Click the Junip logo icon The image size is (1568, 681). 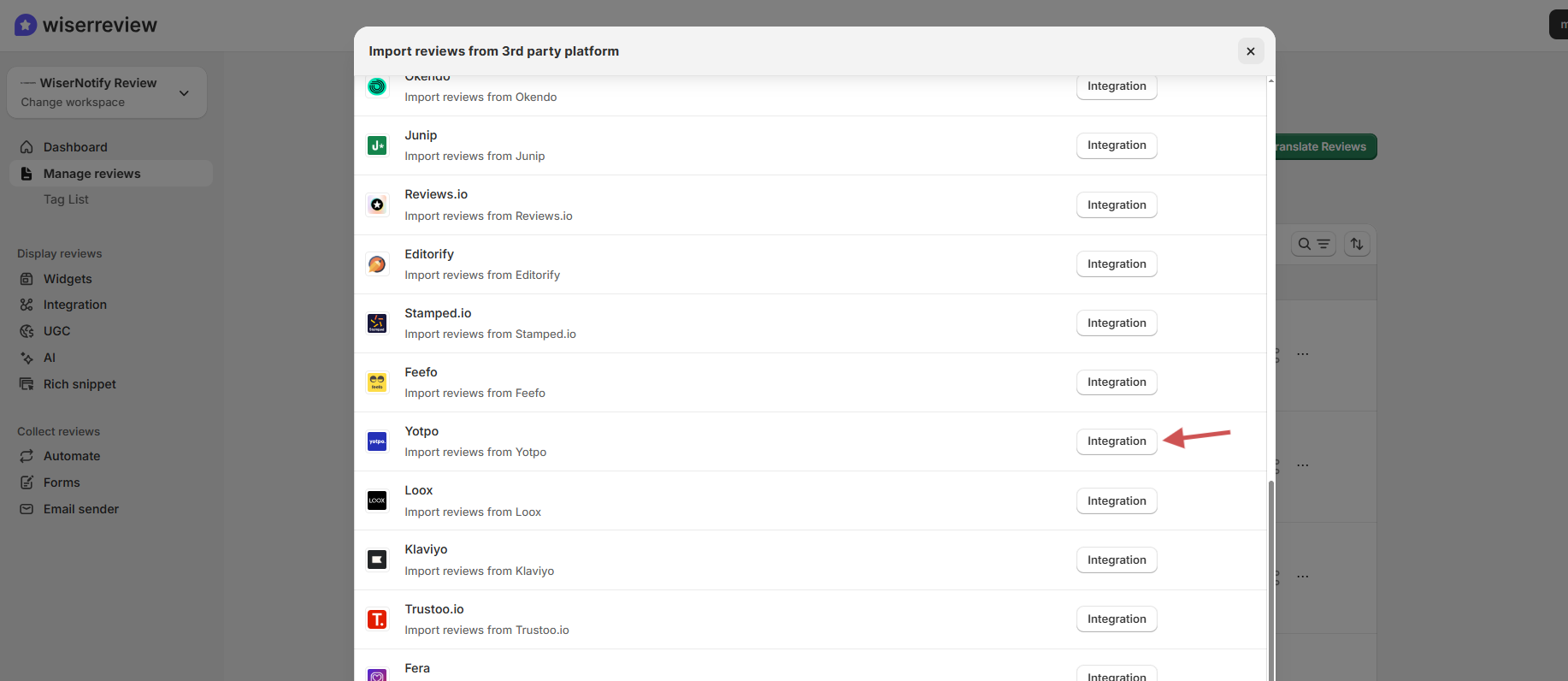377,145
